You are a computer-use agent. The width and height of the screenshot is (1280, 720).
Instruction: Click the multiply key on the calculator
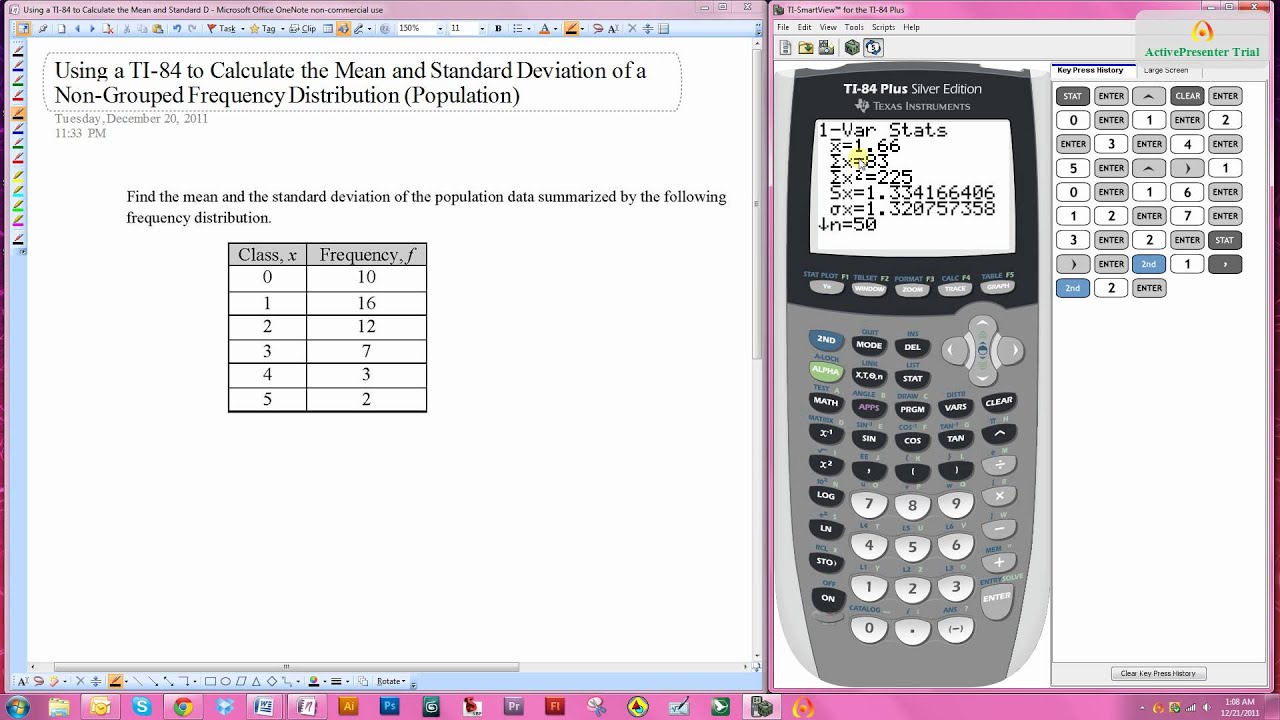click(x=999, y=497)
